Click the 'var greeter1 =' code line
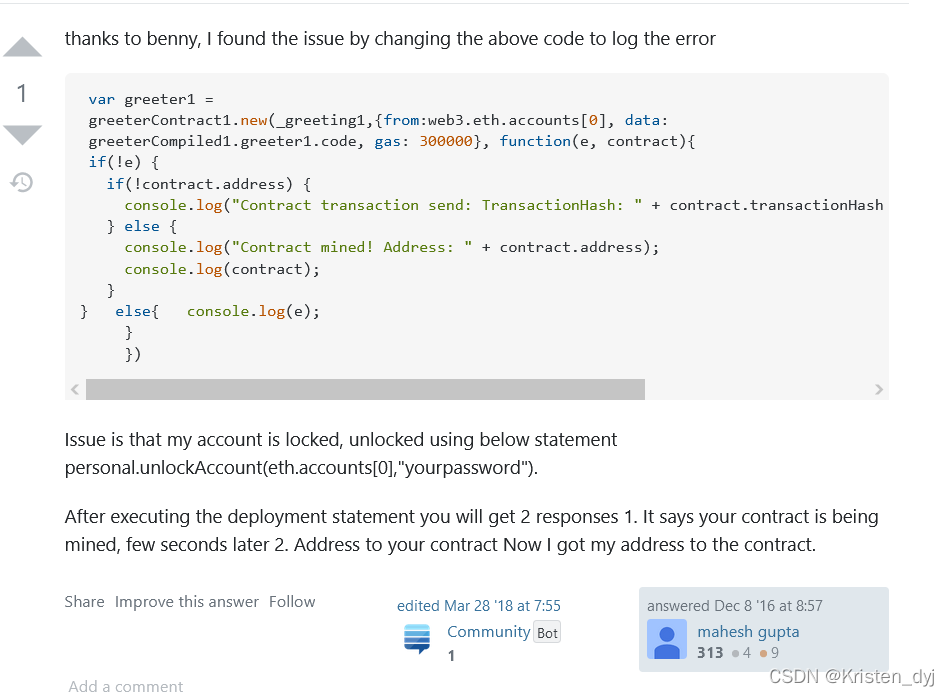The image size is (949, 696). [151, 99]
